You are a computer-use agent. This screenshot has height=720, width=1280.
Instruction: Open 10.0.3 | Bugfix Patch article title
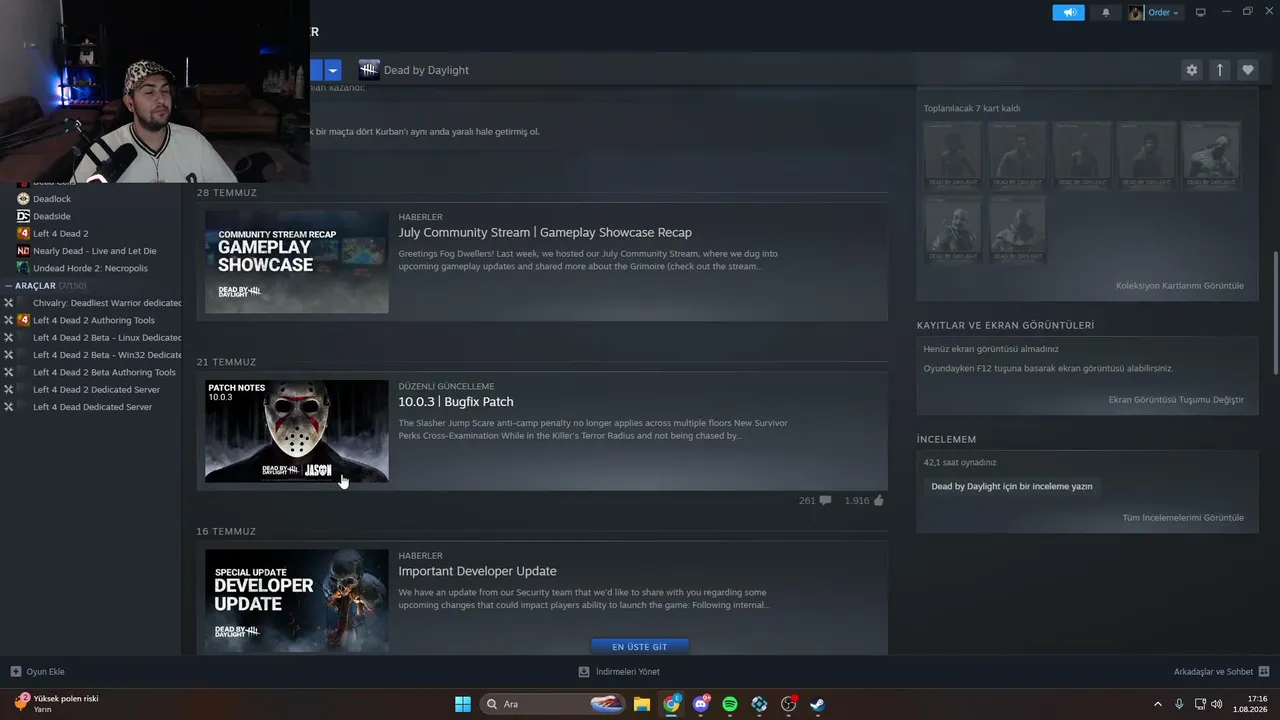(456, 402)
